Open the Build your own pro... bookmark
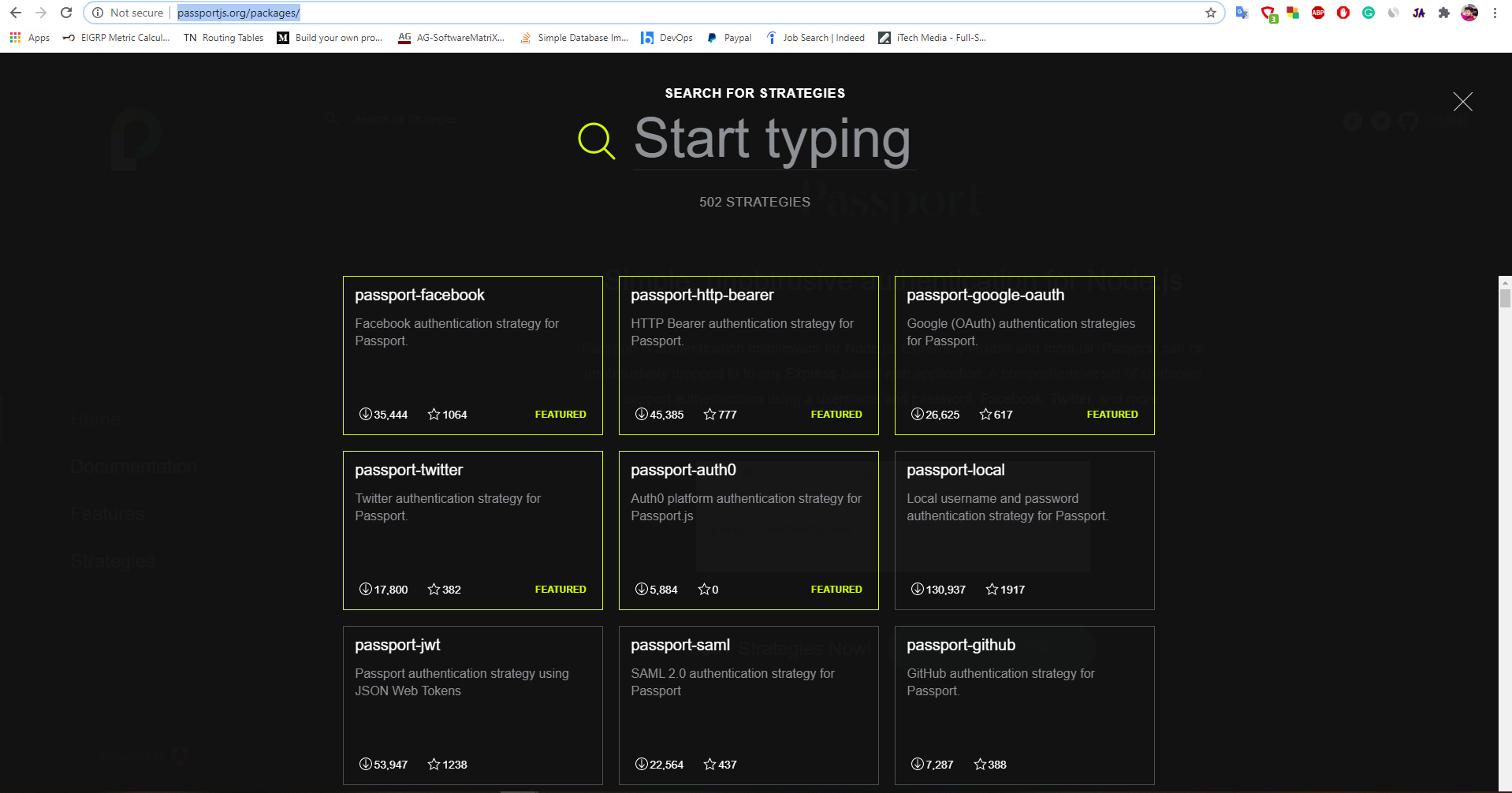This screenshot has width=1512, height=793. [x=330, y=38]
